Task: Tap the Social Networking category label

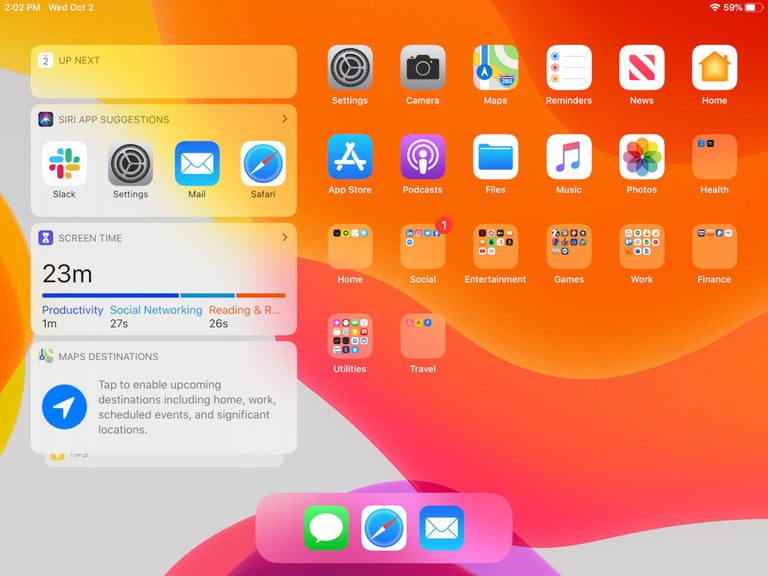Action: point(156,310)
